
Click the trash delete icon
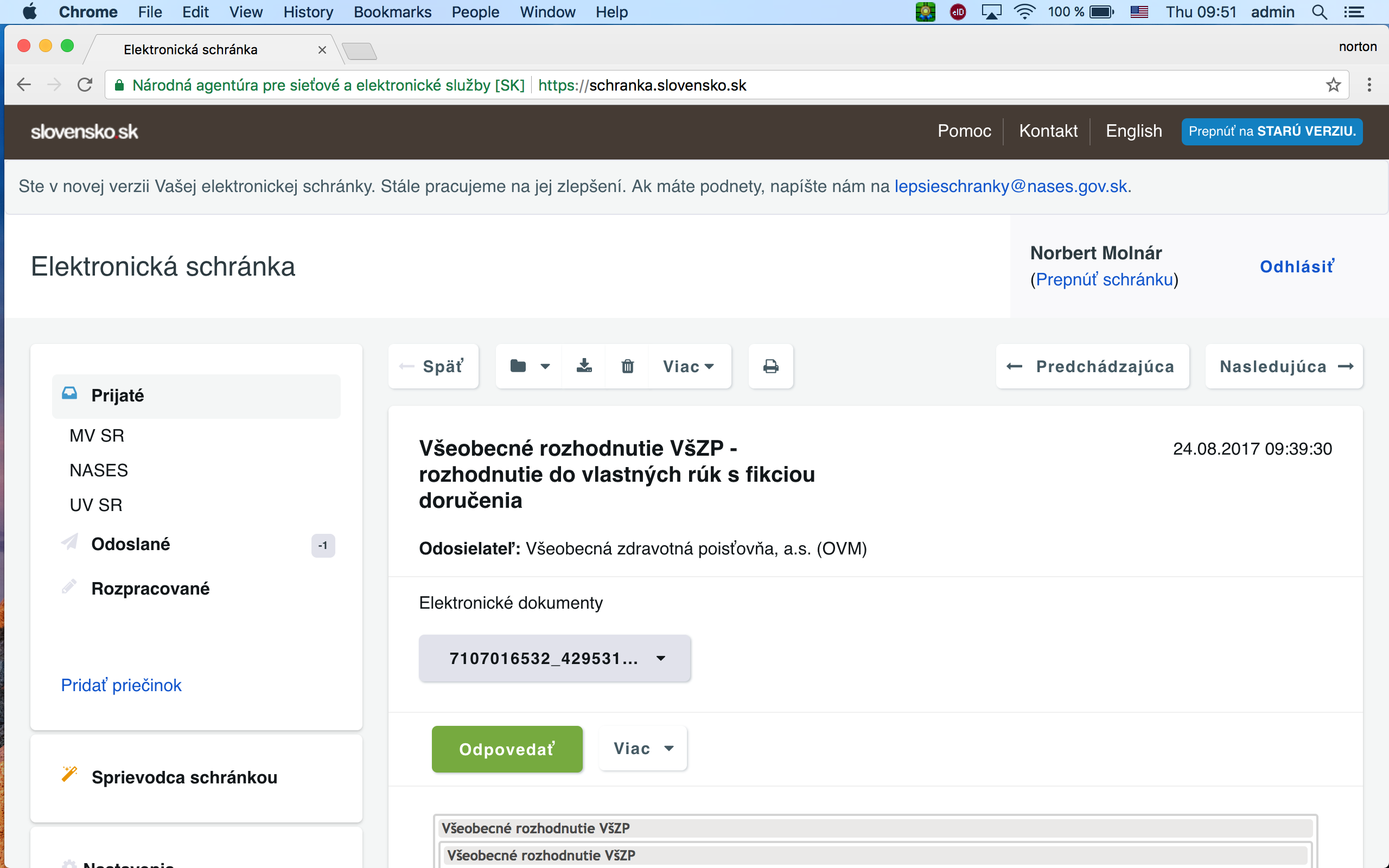coord(627,366)
